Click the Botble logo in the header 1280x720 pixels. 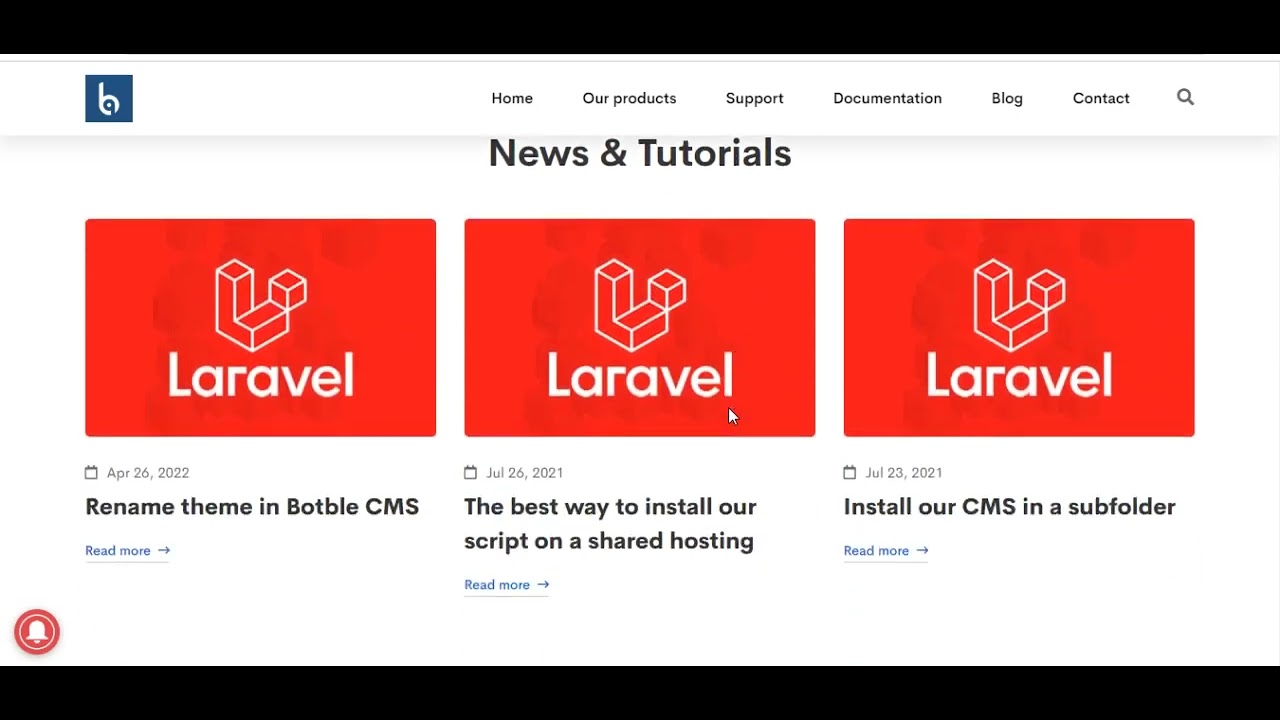tap(109, 98)
